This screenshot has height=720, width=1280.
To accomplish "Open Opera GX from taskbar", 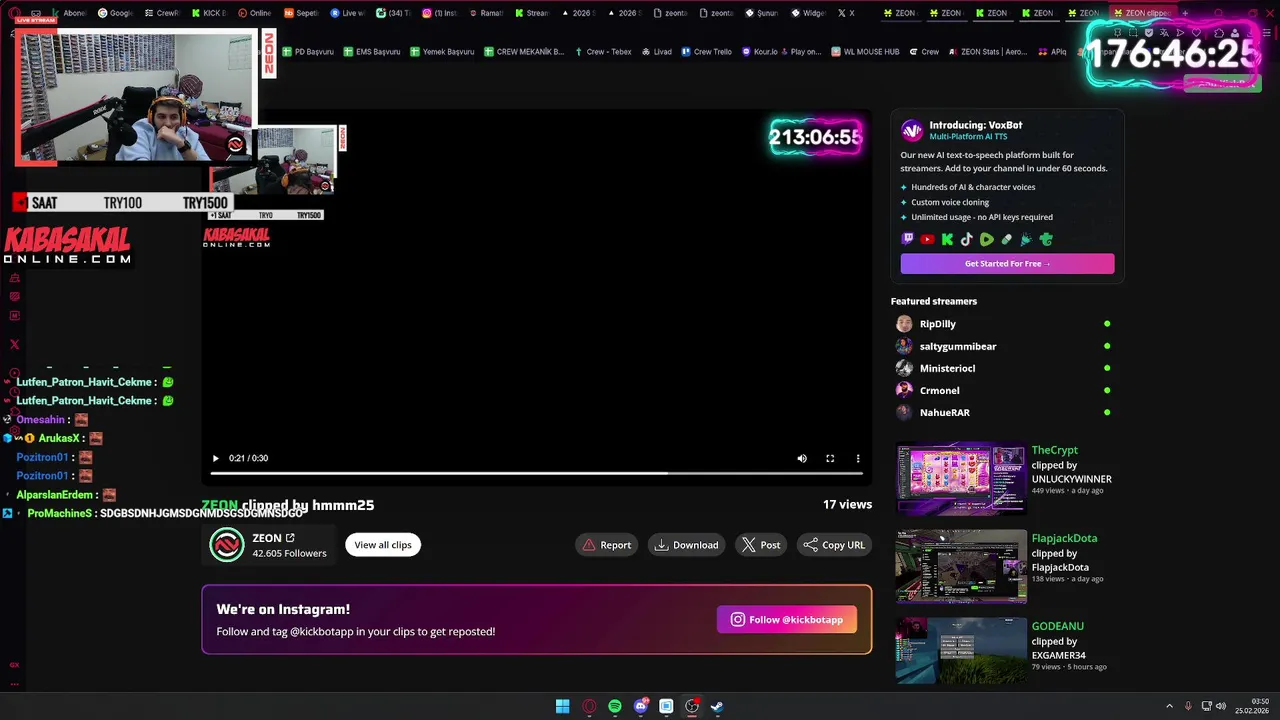I will tap(589, 706).
